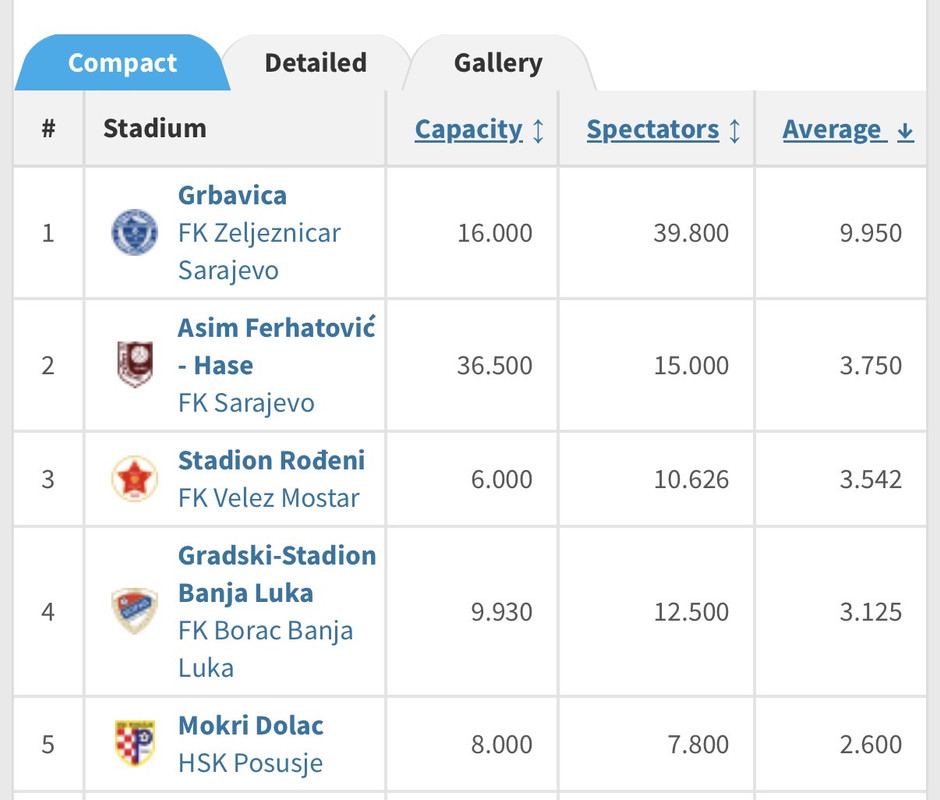Open the Stadion Rođeni stadium link
The image size is (940, 800).
(x=271, y=460)
